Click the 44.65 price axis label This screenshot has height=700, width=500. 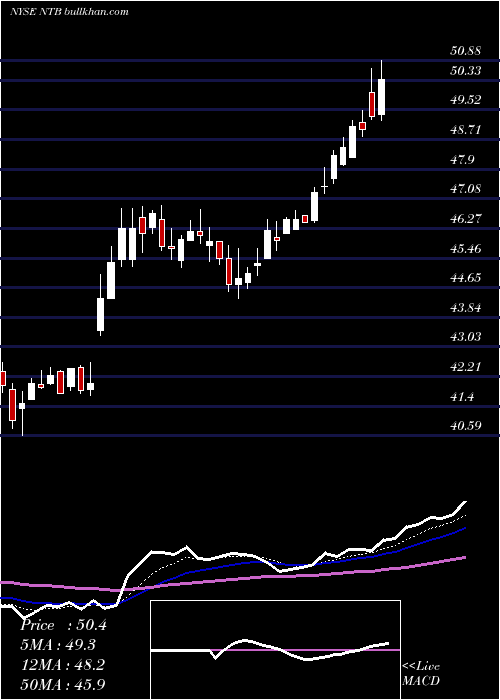pyautogui.click(x=466, y=278)
